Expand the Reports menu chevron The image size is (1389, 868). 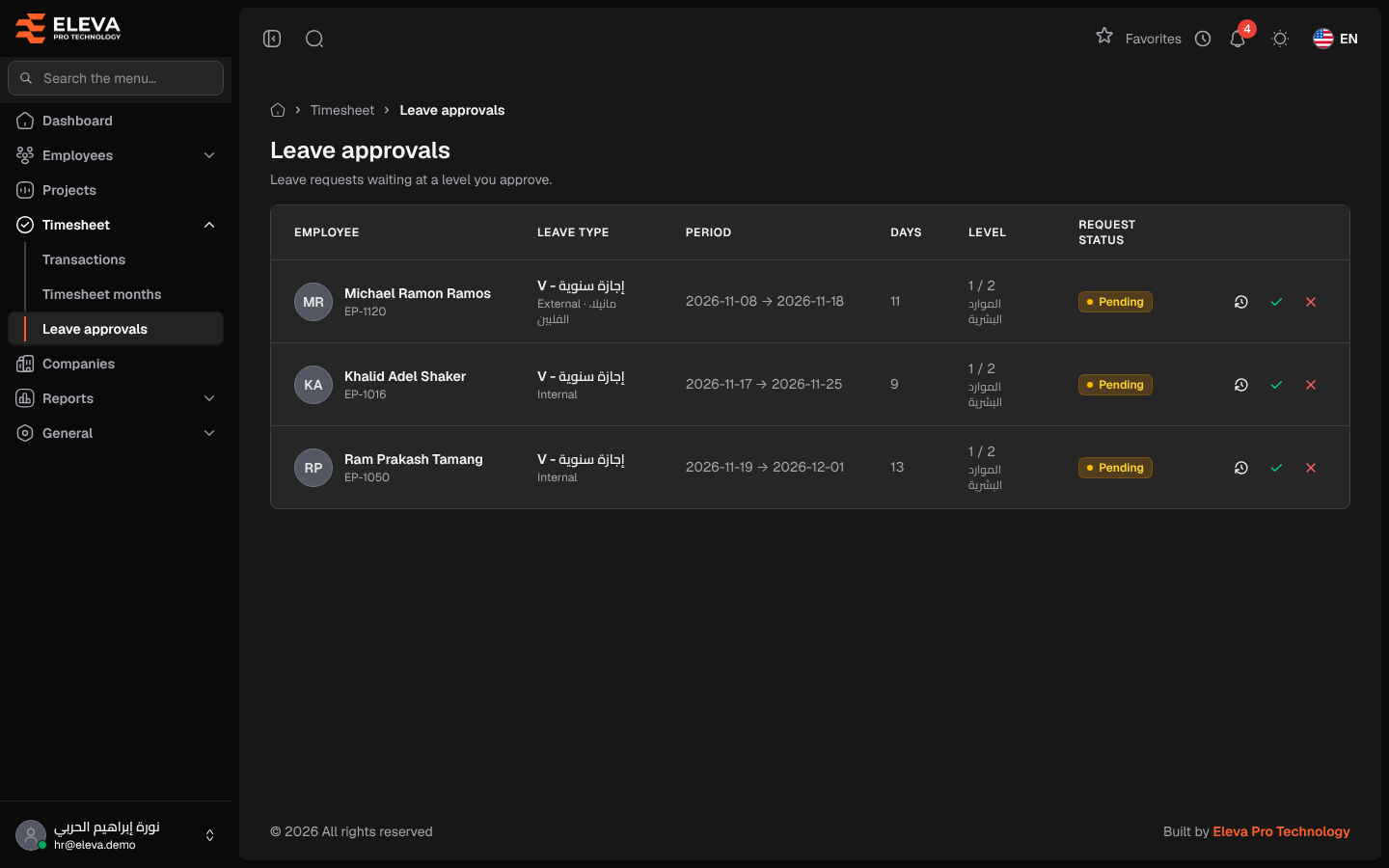209,398
